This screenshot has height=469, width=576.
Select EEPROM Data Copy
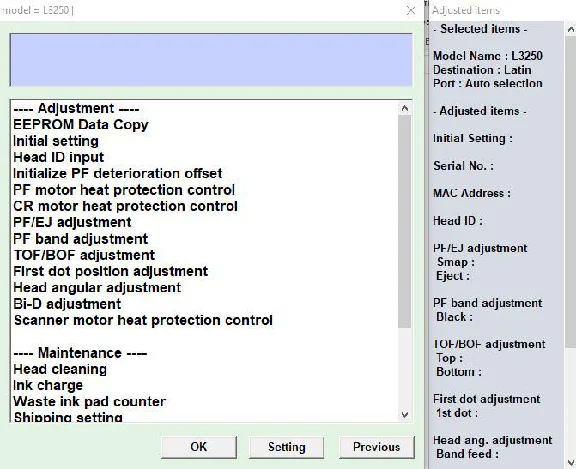tap(81, 125)
